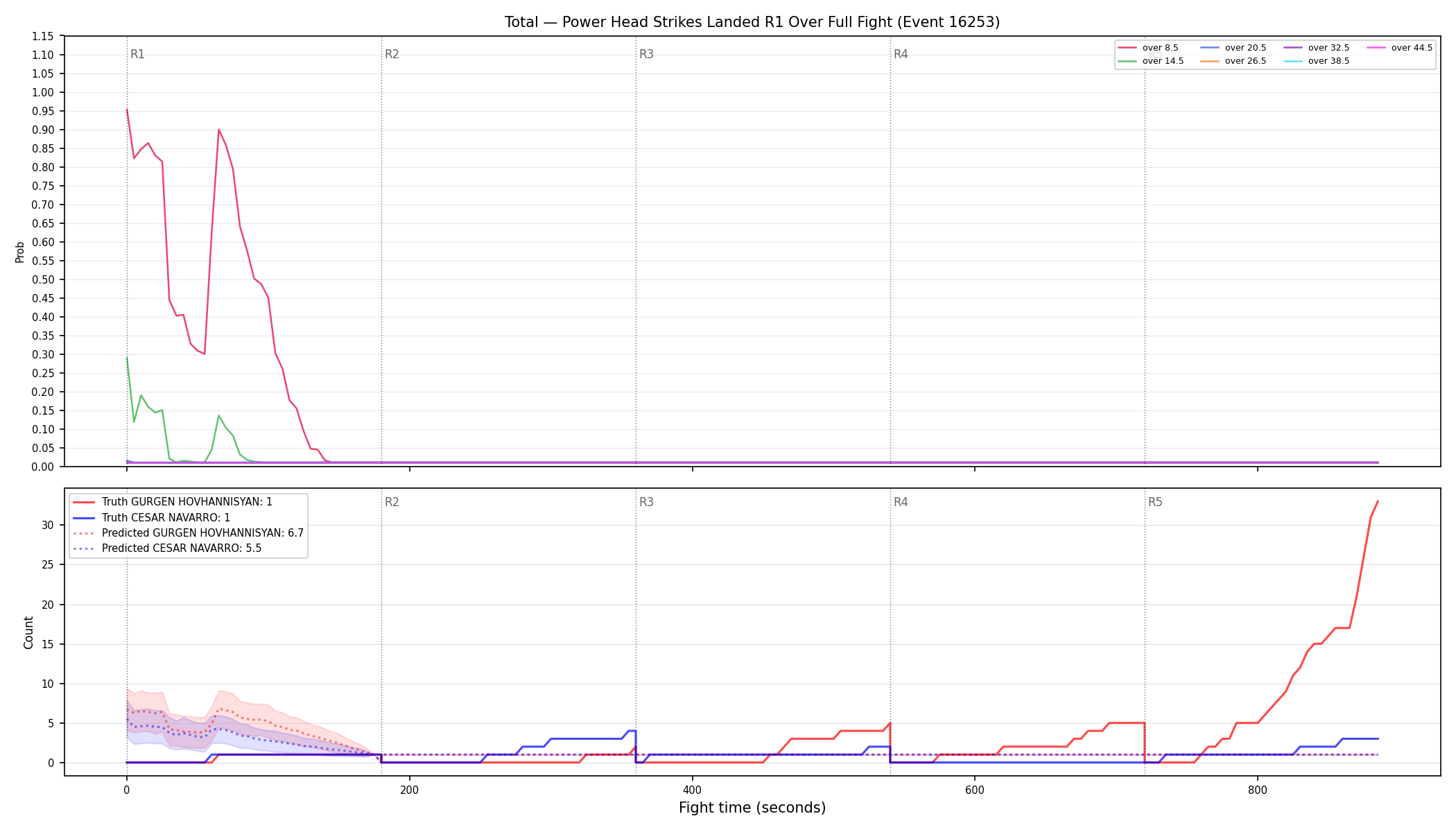Click the R2 round label in top chart
Screen dimensions: 1456x832
pyautogui.click(x=392, y=54)
